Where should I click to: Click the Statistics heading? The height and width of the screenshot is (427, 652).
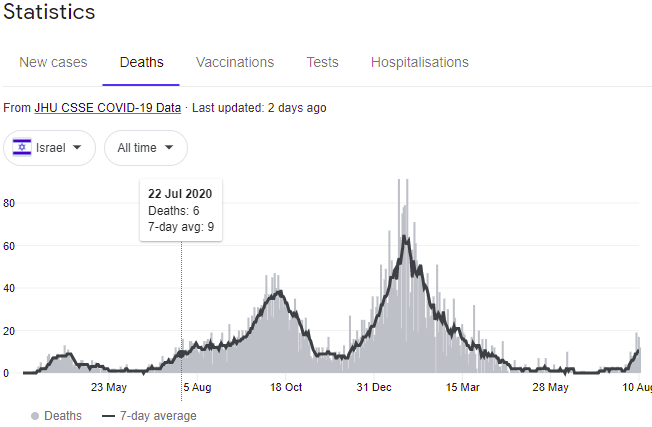[50, 13]
